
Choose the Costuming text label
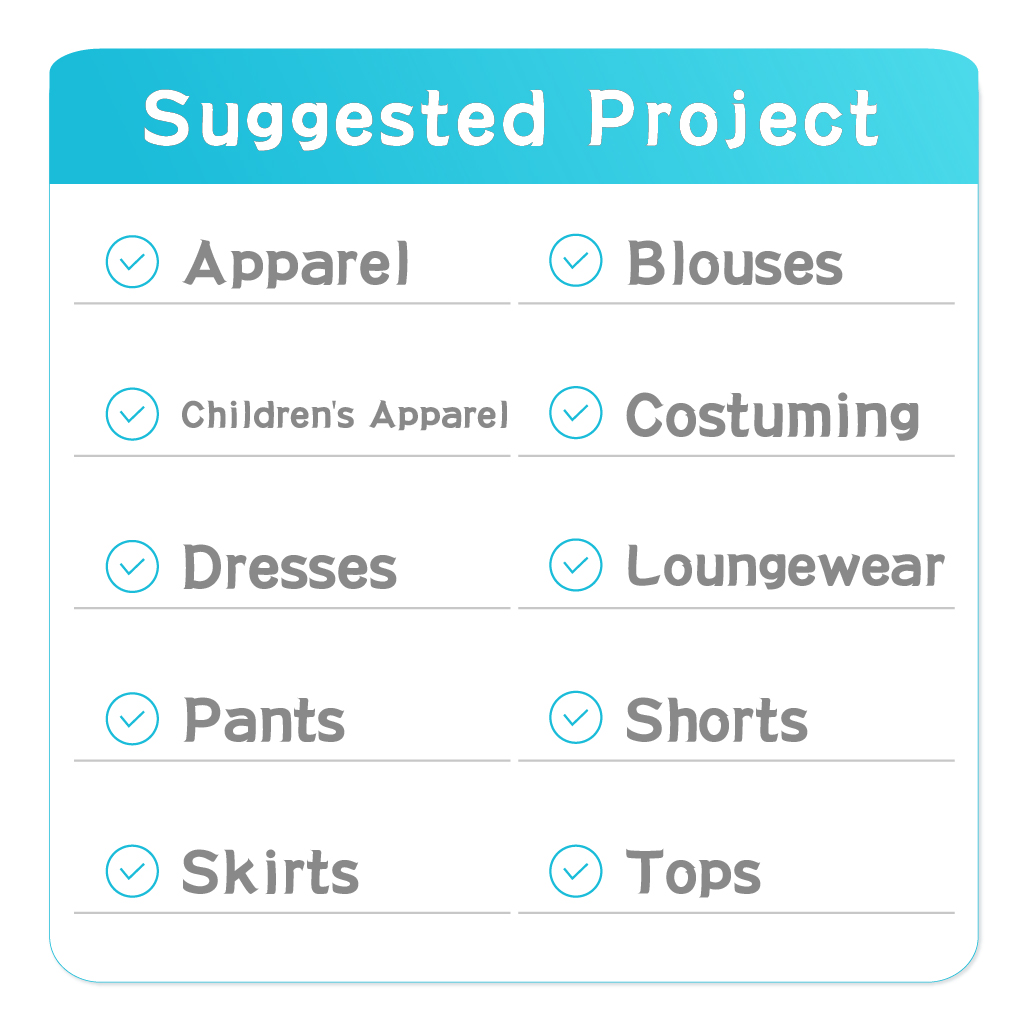click(x=773, y=416)
